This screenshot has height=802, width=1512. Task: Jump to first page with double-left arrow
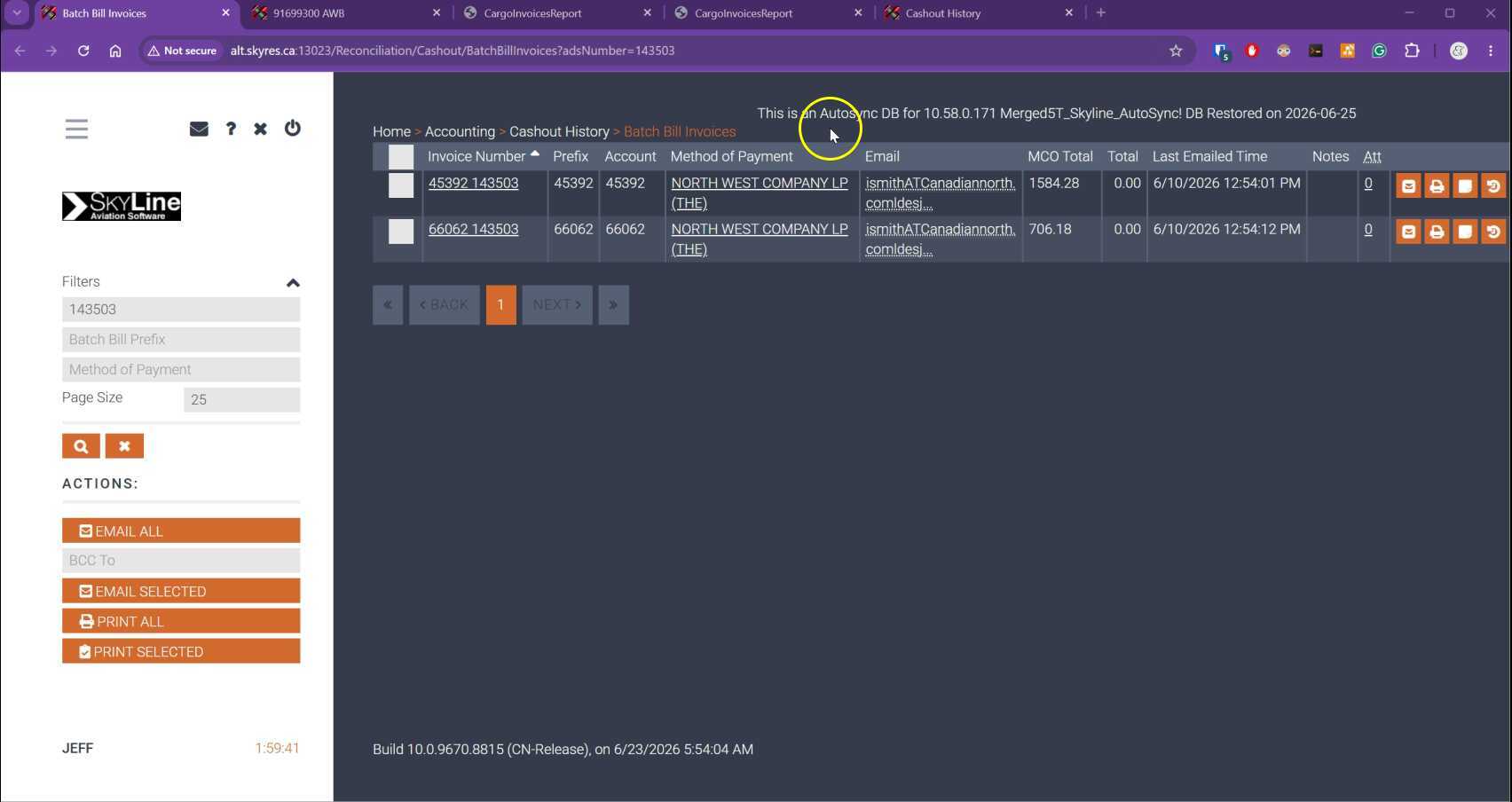click(388, 305)
